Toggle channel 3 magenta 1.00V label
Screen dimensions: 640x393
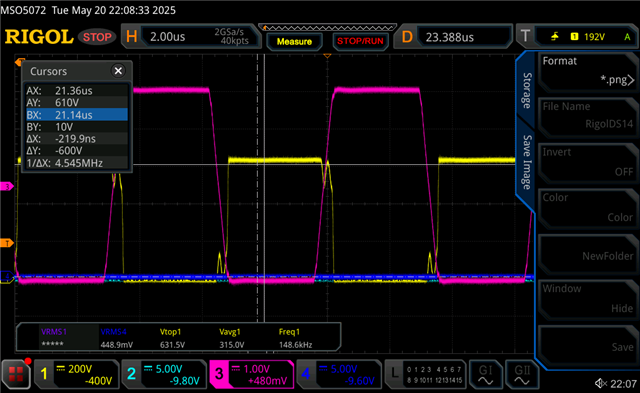point(252,375)
